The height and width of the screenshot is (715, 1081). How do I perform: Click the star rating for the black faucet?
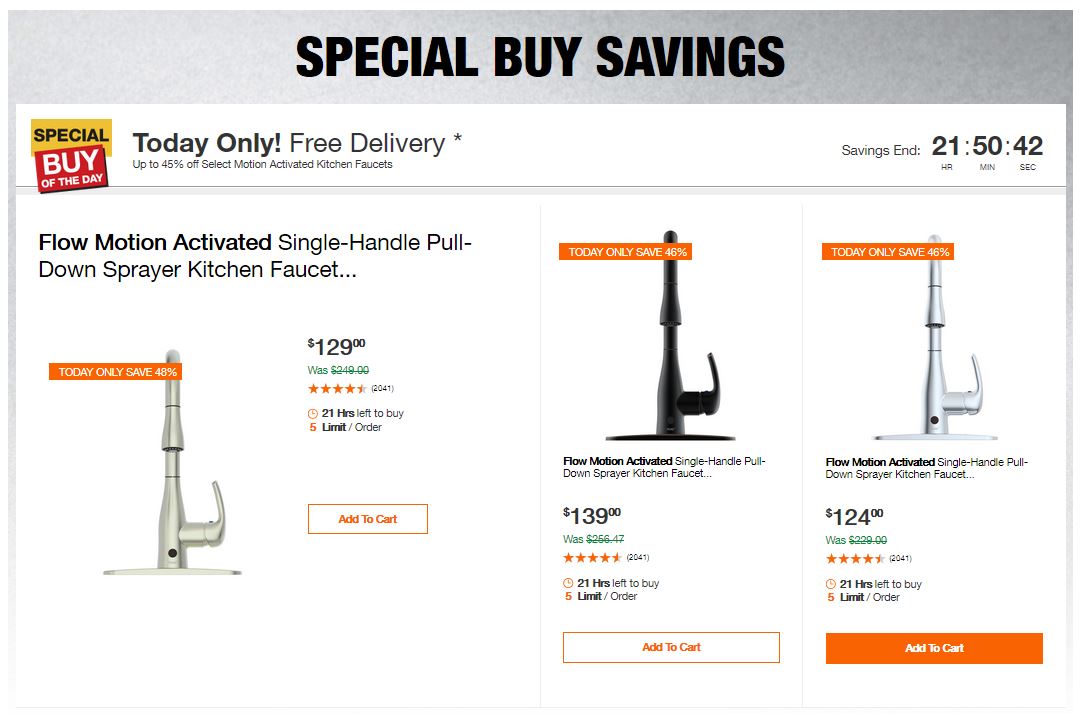coord(592,558)
